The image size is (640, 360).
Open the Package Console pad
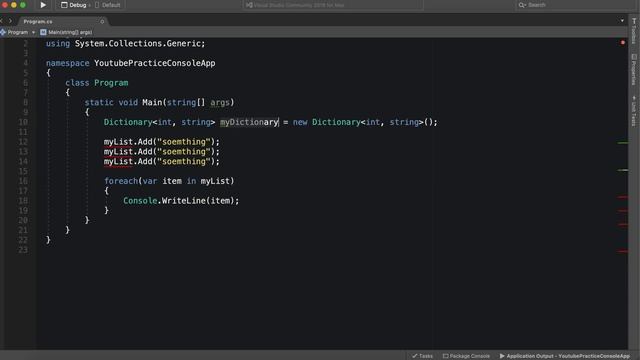466,356
